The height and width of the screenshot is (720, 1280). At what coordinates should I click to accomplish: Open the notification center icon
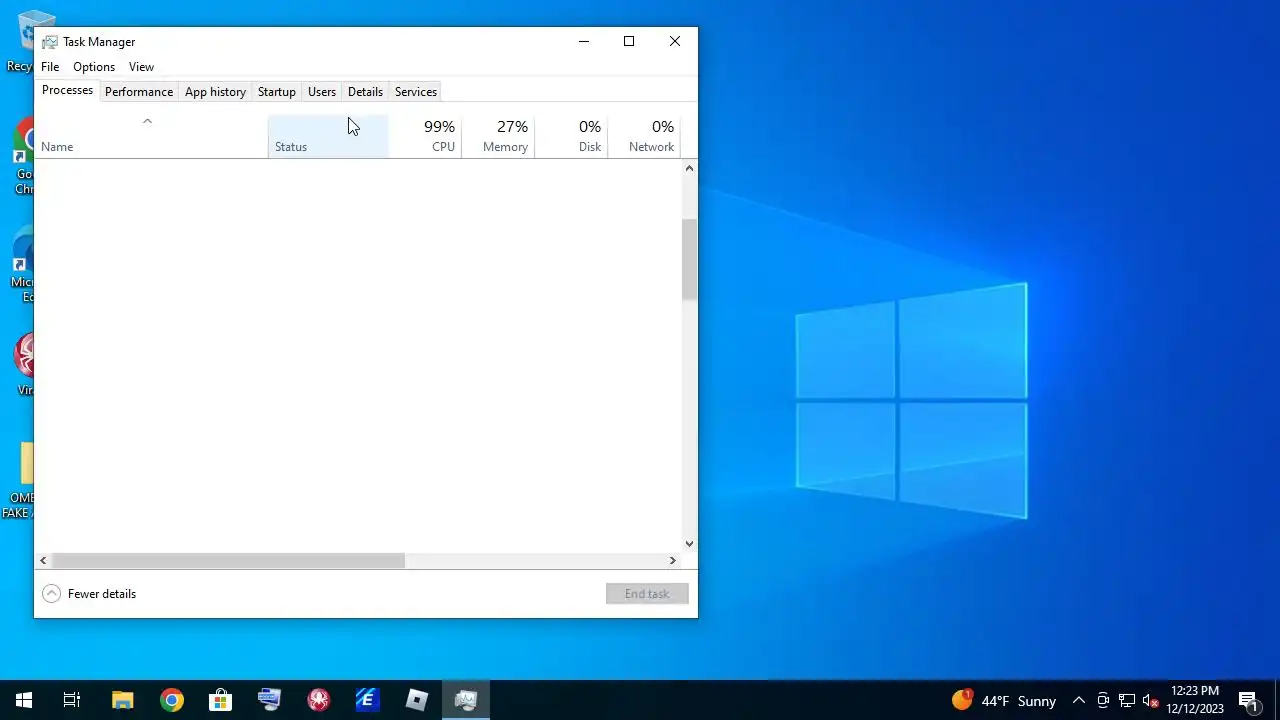click(1247, 700)
